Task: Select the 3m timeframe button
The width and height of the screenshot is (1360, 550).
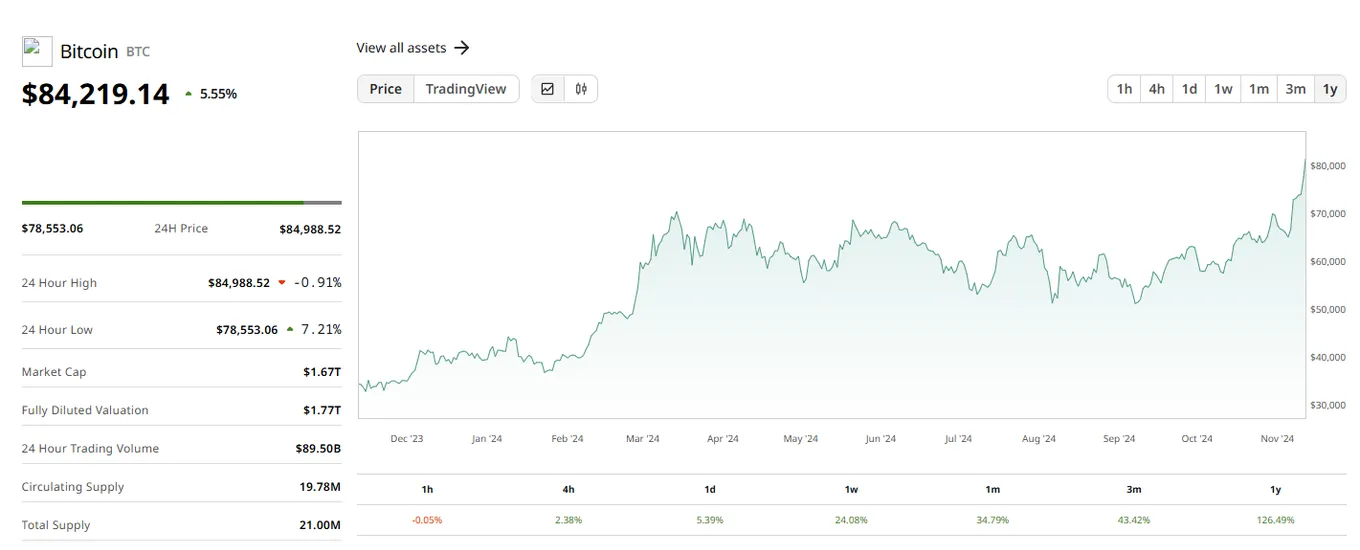Action: [1295, 89]
